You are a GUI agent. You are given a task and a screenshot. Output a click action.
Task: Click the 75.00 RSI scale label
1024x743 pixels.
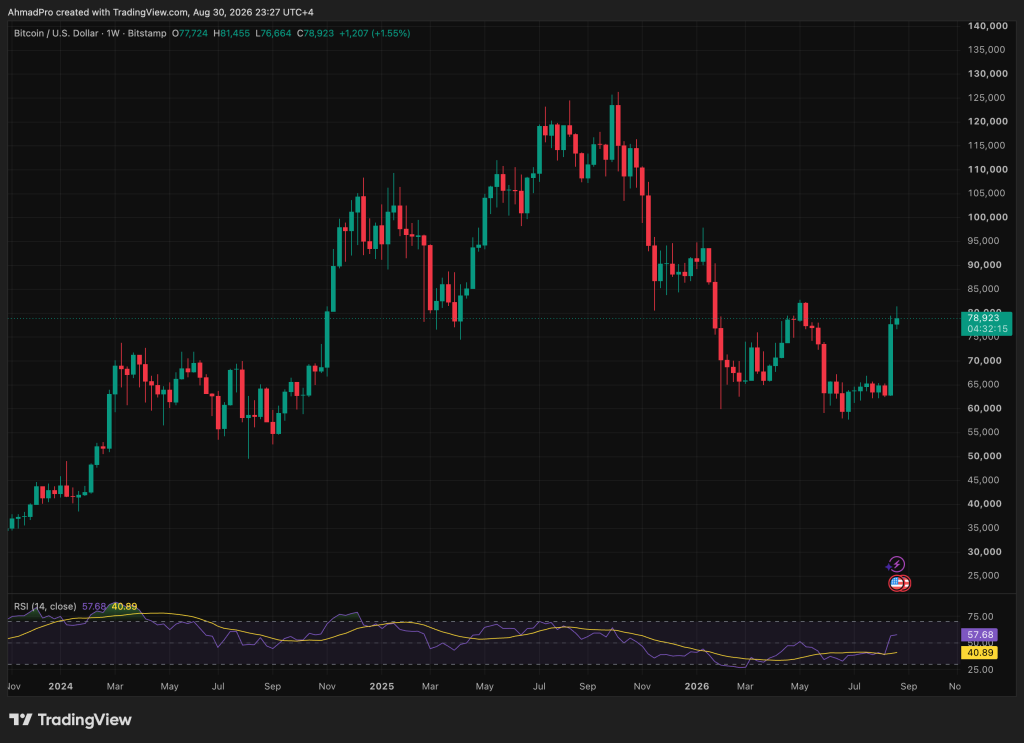[x=980, y=616]
